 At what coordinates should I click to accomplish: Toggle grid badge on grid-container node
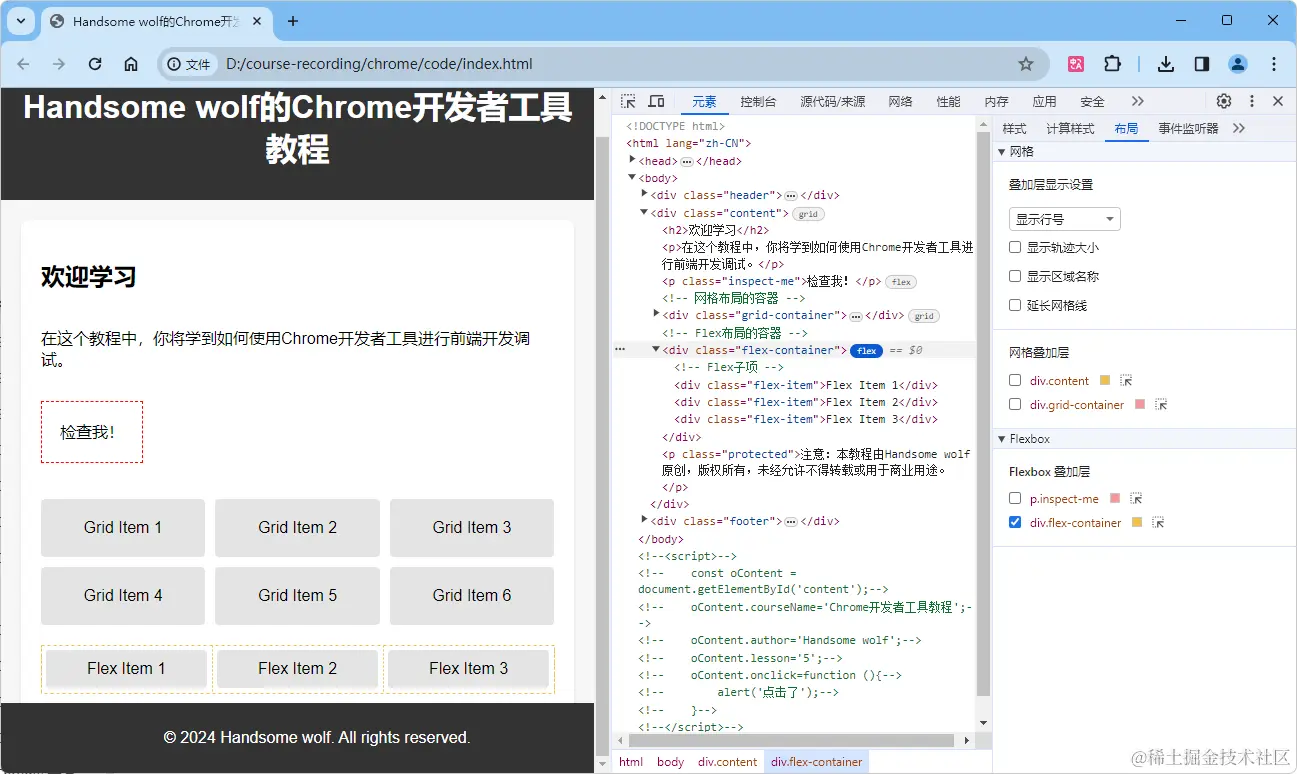pos(924,316)
